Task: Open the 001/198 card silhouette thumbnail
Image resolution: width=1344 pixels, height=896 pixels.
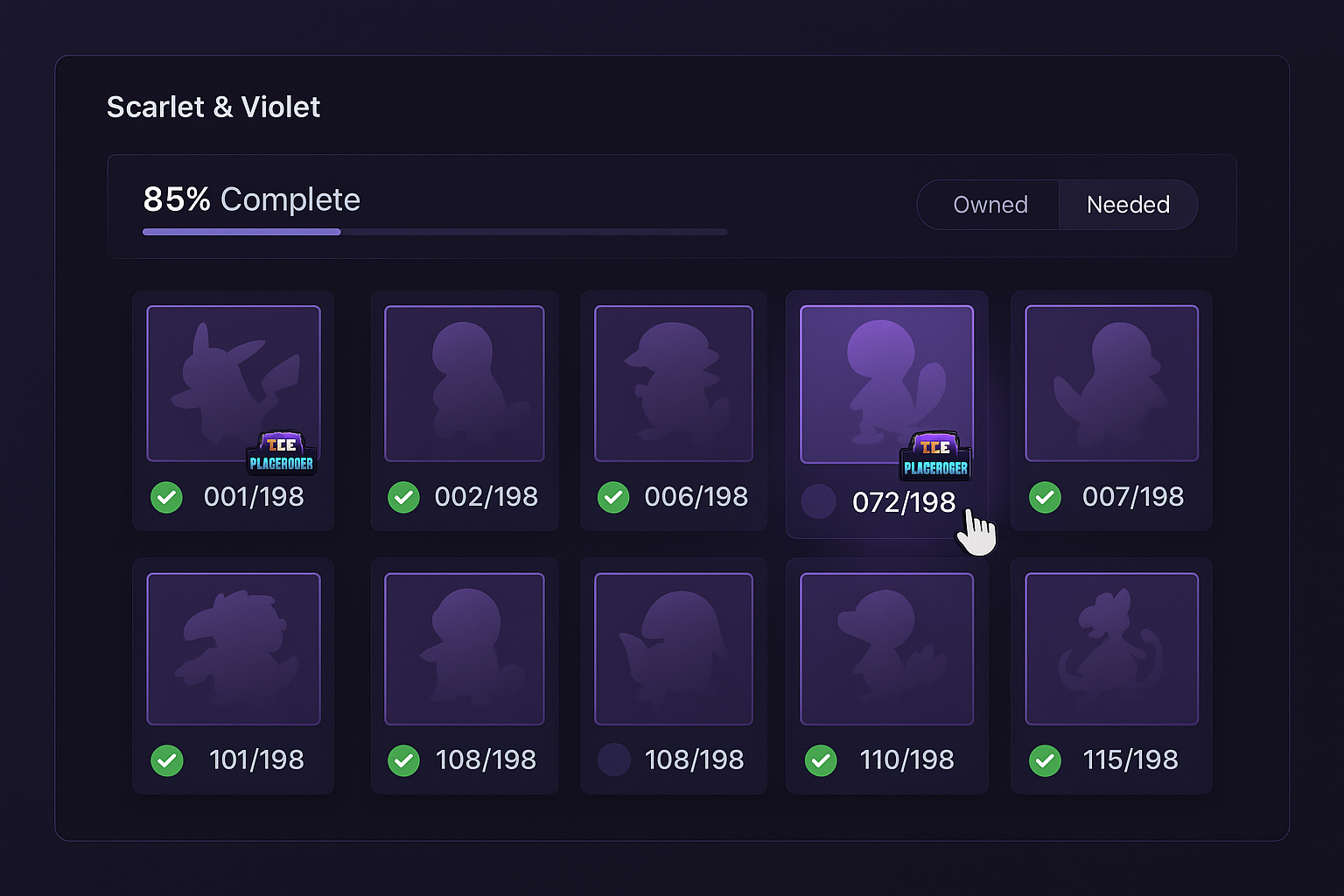Action: point(233,382)
